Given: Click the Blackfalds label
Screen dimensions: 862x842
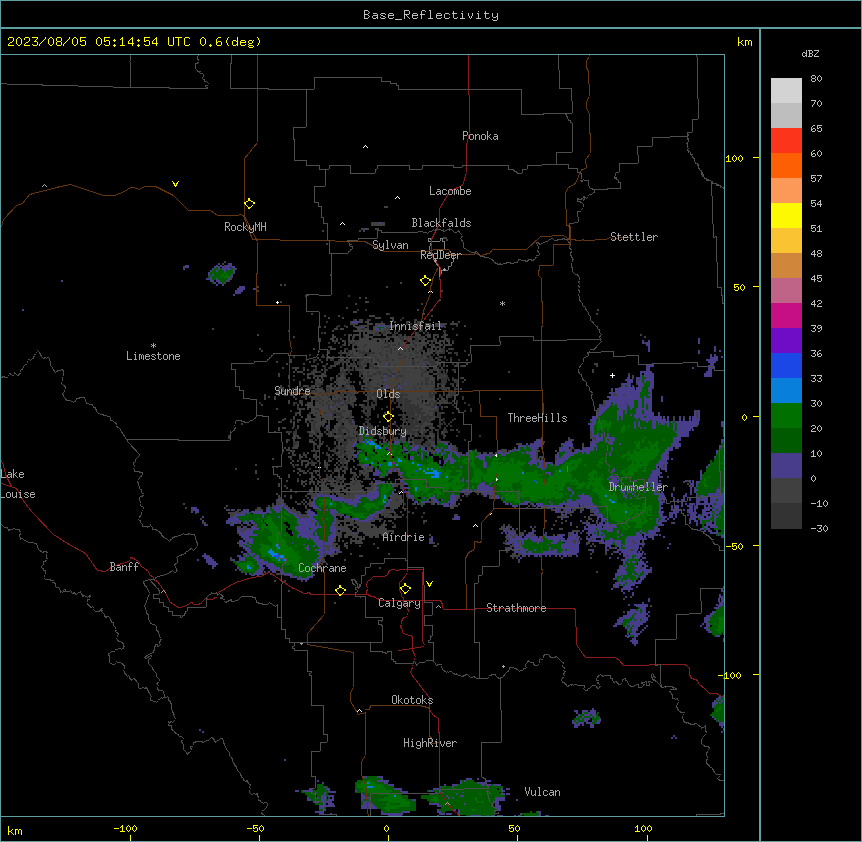Looking at the screenshot, I should [x=441, y=223].
